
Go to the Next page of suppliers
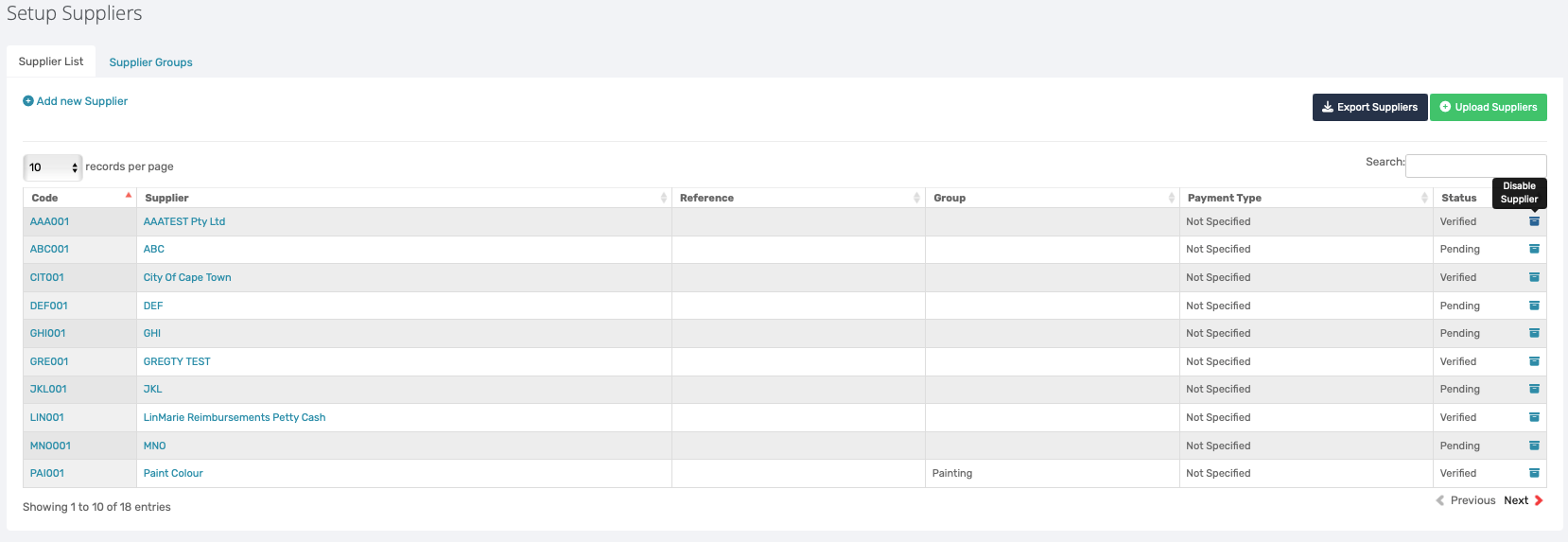pos(1524,500)
